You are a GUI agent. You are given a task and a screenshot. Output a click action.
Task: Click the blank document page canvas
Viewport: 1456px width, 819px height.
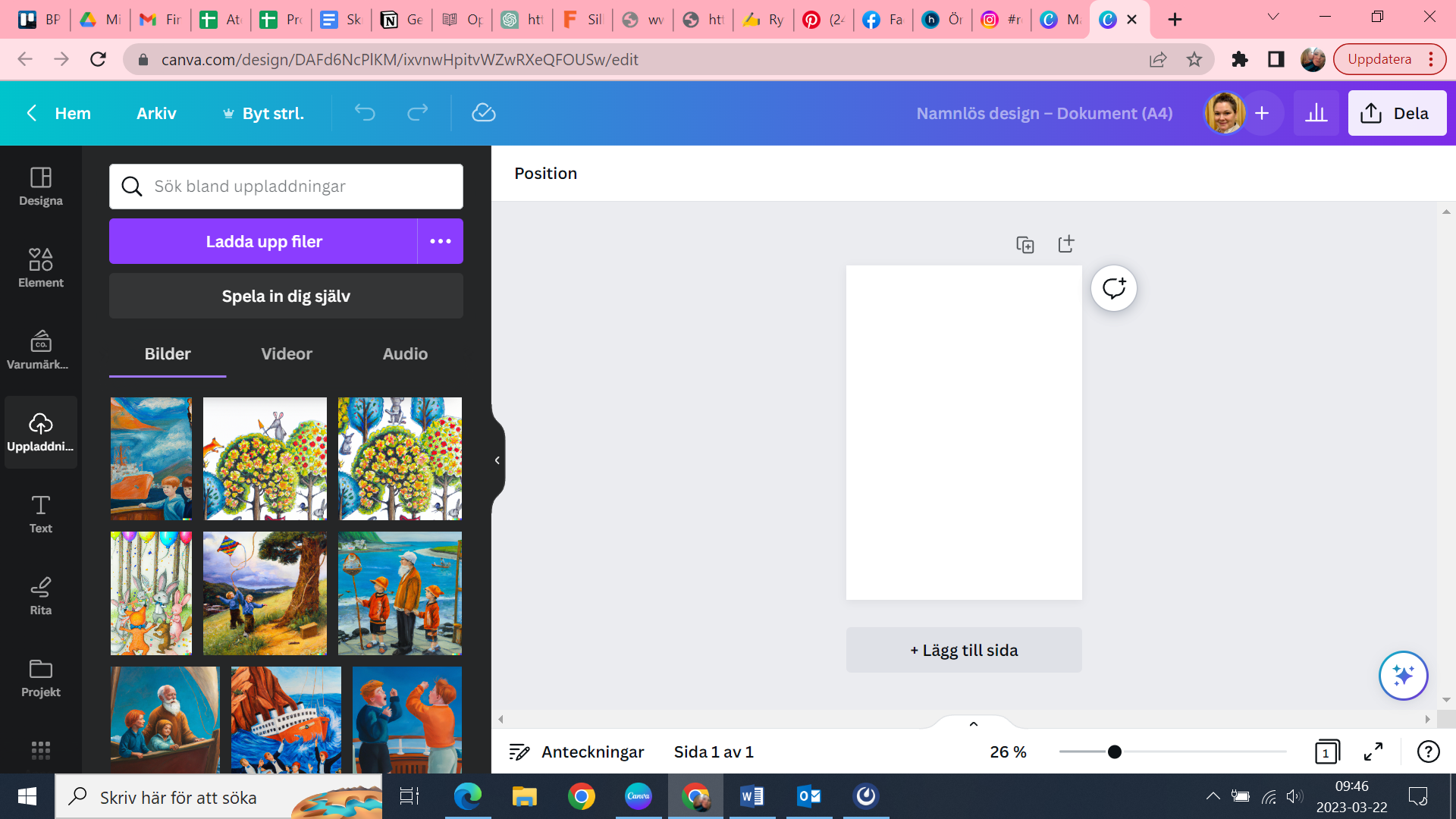coord(964,432)
